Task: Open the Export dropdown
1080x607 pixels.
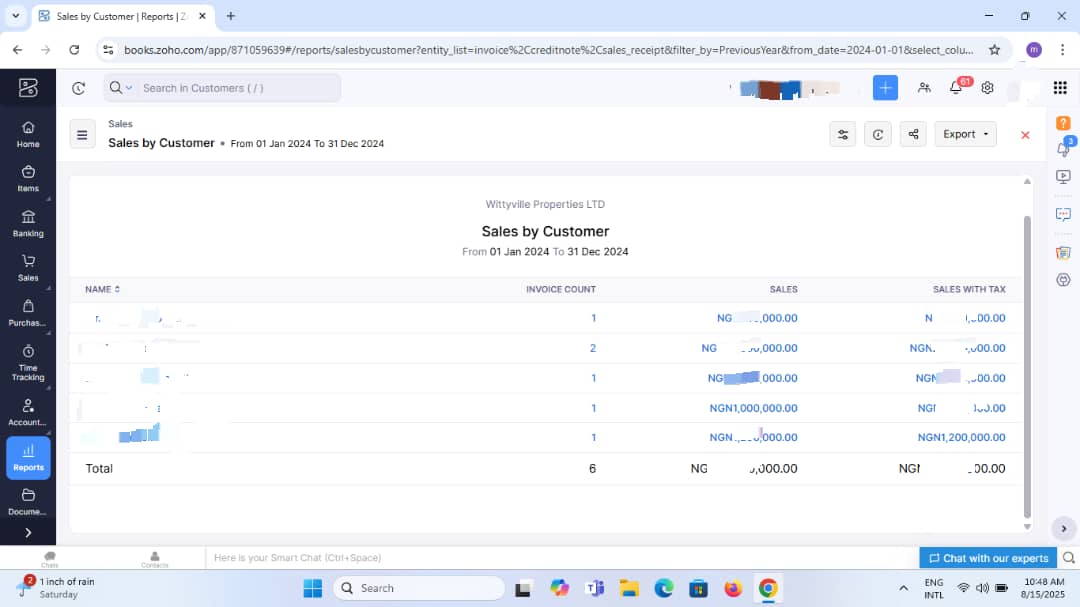Action: click(x=965, y=134)
